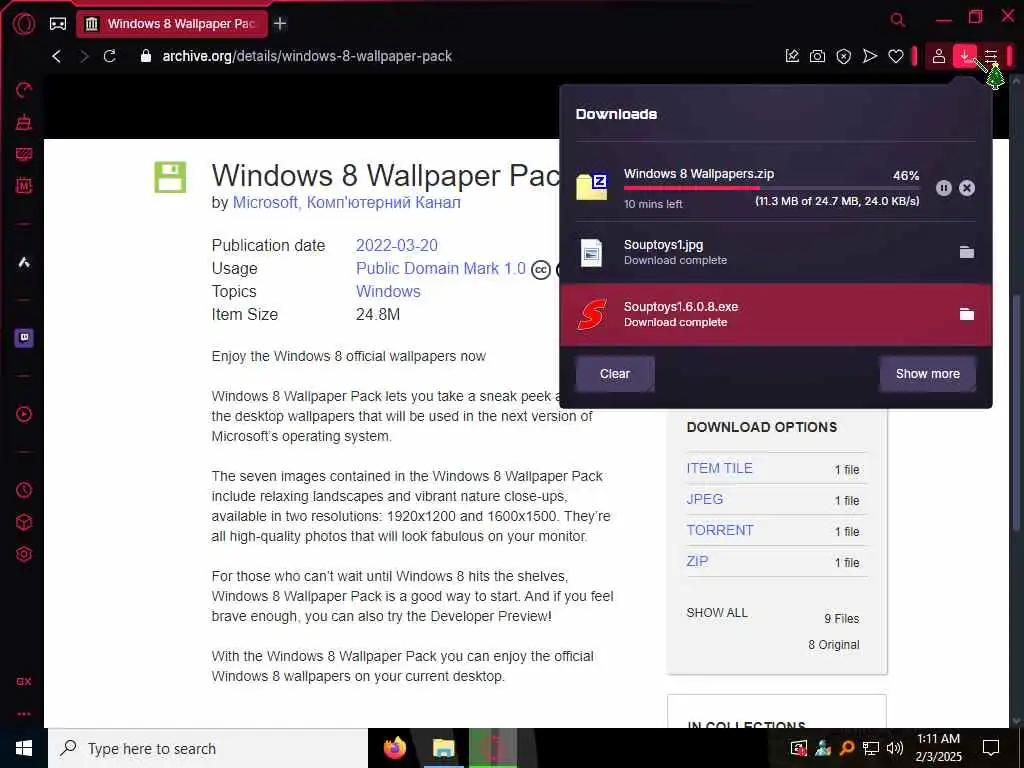1024x768 pixels.
Task: View site security lock info
Action: coord(146,56)
